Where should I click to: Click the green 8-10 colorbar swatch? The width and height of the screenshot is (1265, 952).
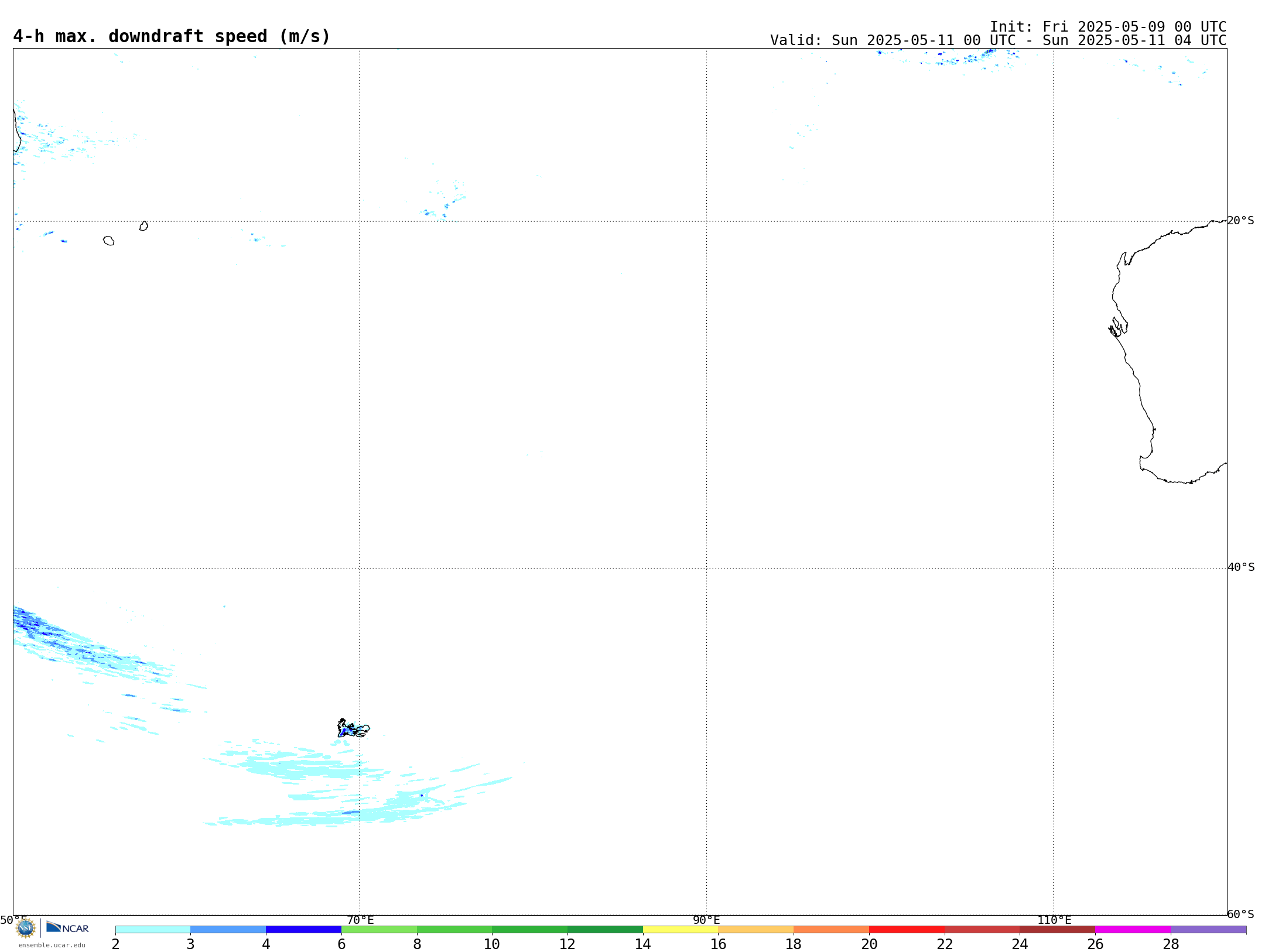point(454,929)
